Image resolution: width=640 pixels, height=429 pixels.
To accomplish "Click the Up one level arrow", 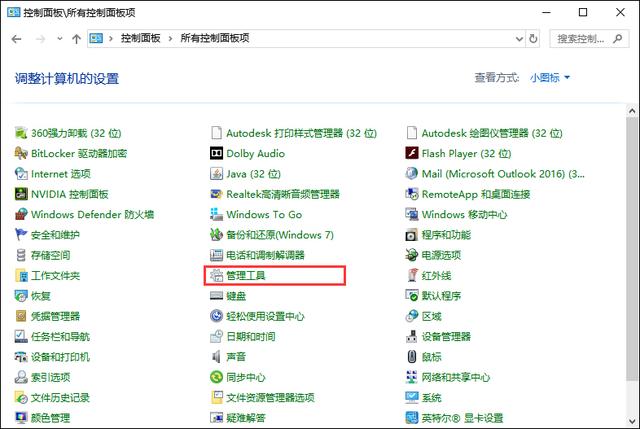I will [76, 39].
